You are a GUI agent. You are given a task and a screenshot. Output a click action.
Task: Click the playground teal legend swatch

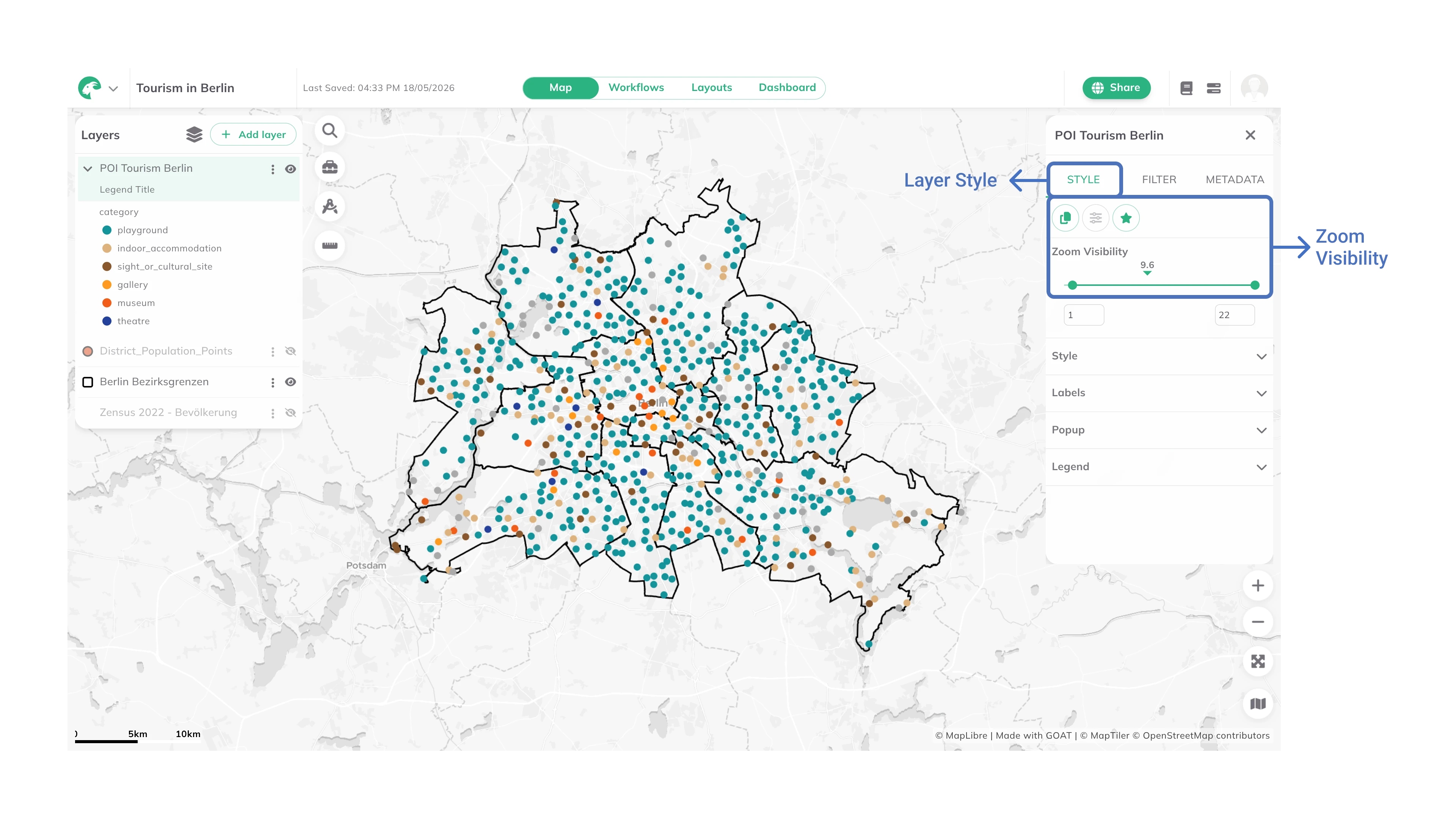click(x=107, y=230)
